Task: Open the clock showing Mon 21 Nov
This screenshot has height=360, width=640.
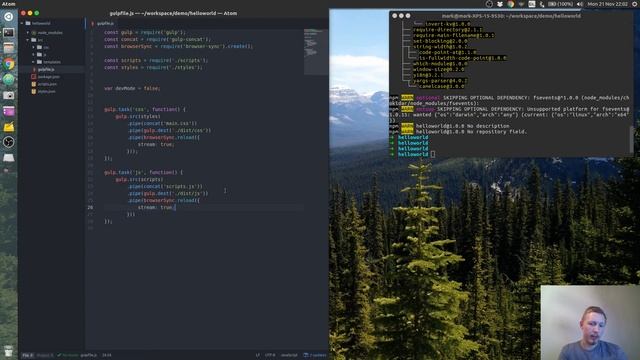Action: (x=607, y=4)
